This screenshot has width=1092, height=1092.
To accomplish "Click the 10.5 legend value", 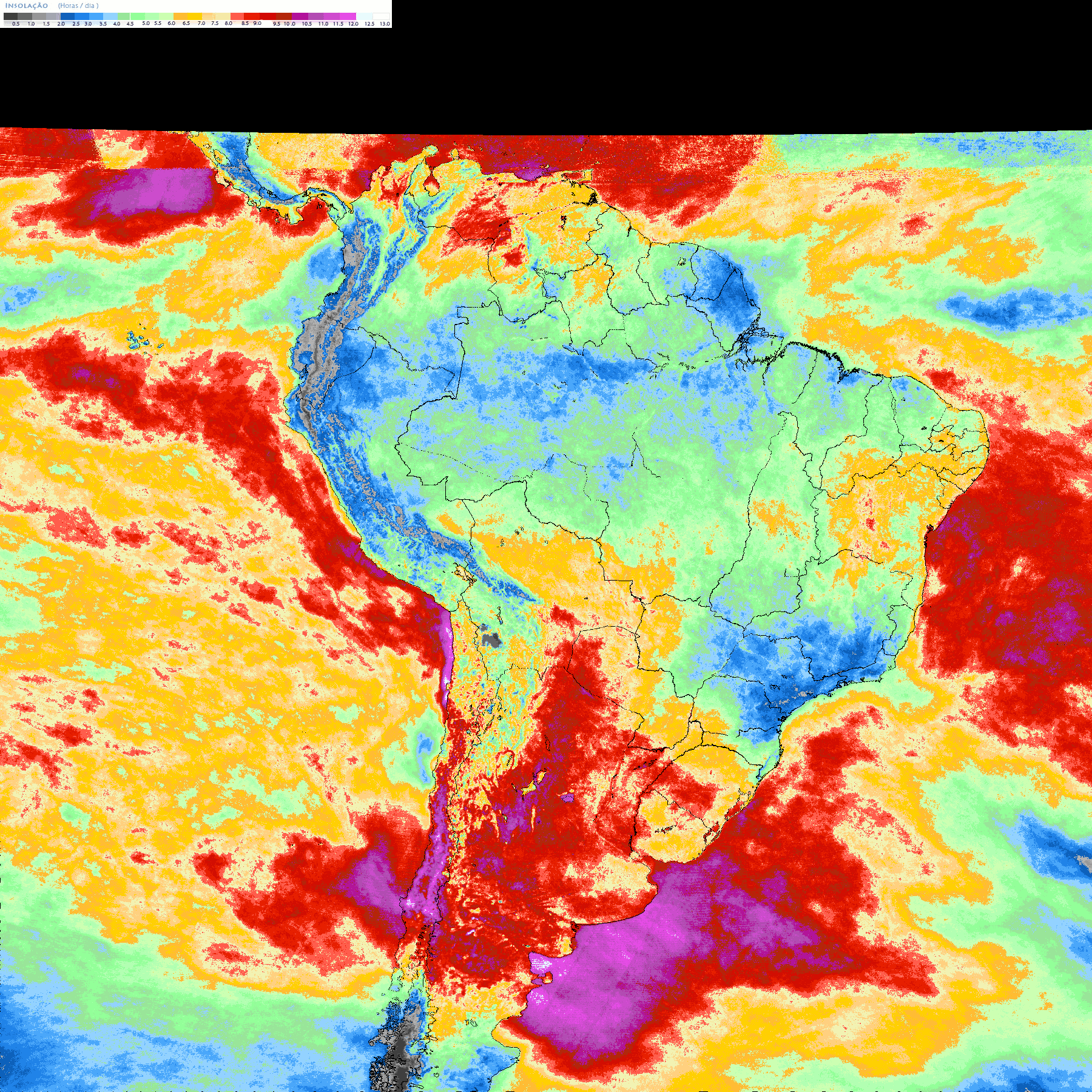I will point(307,24).
